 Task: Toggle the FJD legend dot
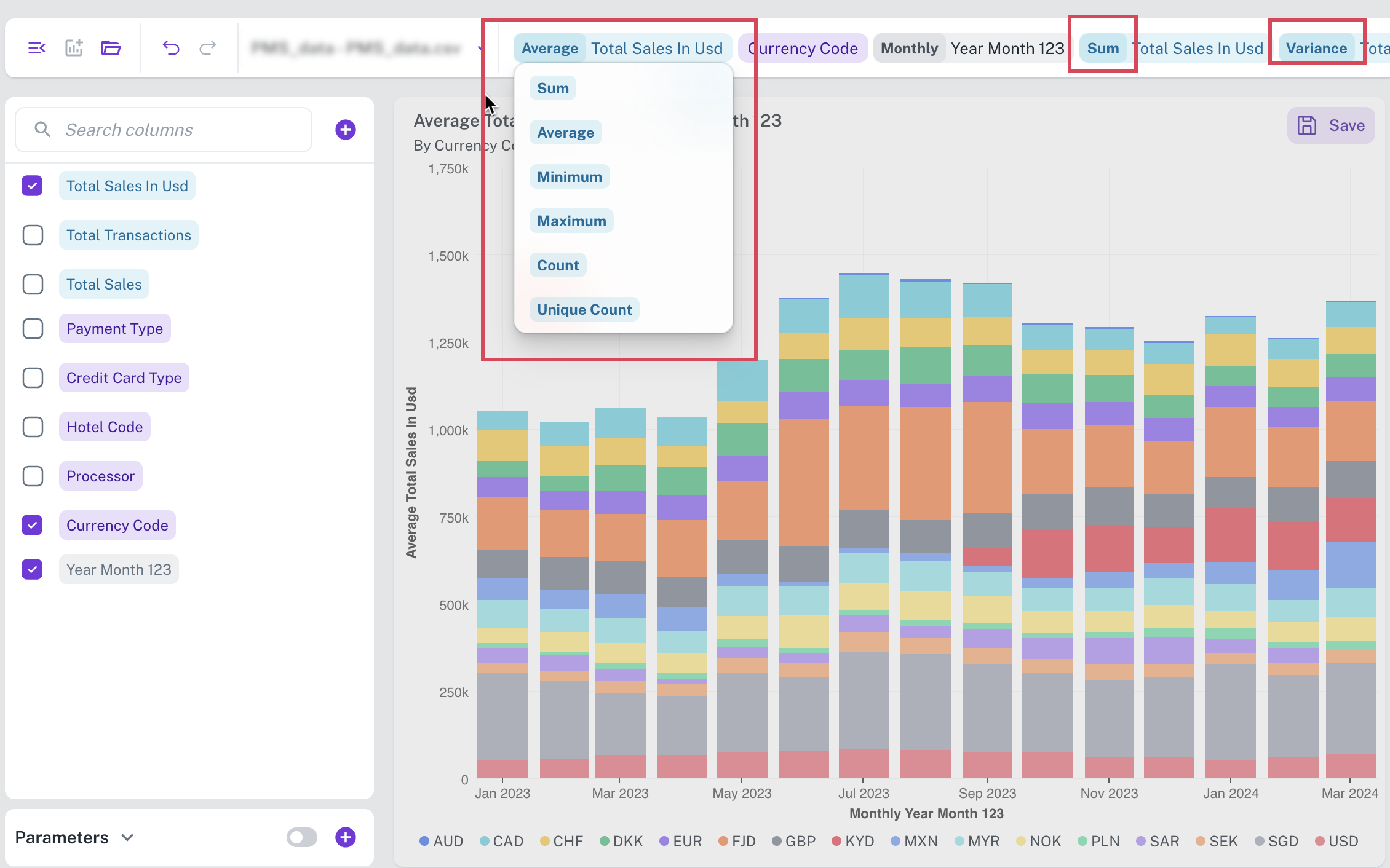[723, 841]
